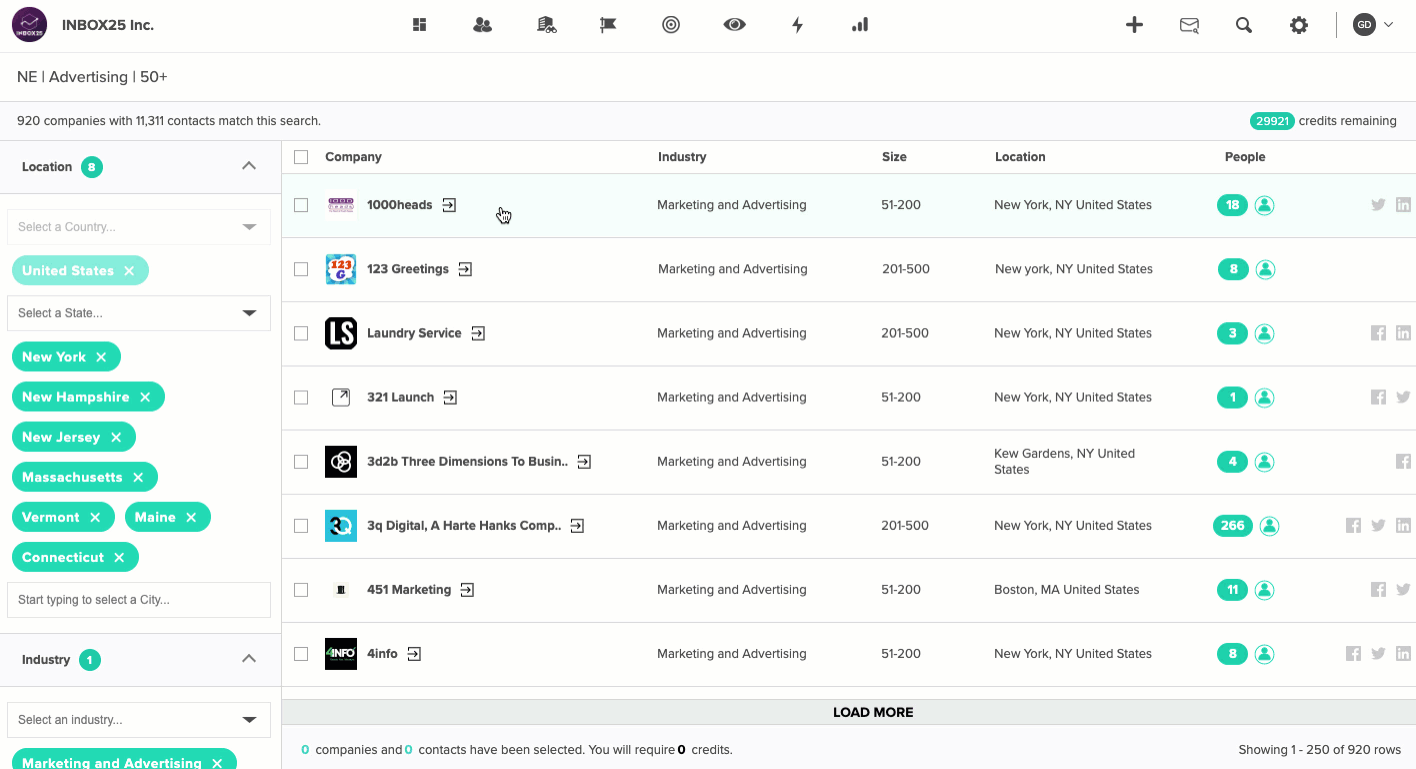The width and height of the screenshot is (1416, 769).
Task: Toggle the select-all companies checkbox
Action: [301, 157]
